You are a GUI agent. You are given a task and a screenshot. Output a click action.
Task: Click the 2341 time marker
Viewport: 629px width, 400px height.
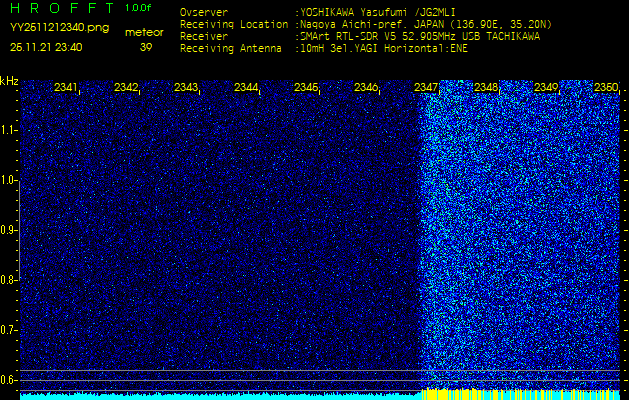[66, 88]
